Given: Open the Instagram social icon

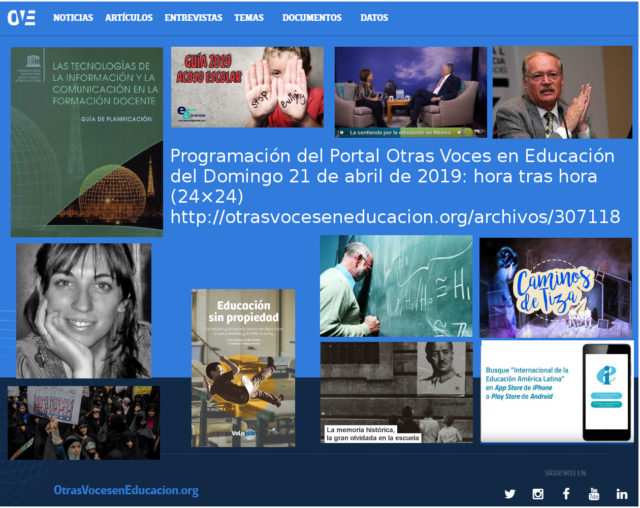Looking at the screenshot, I should (538, 494).
